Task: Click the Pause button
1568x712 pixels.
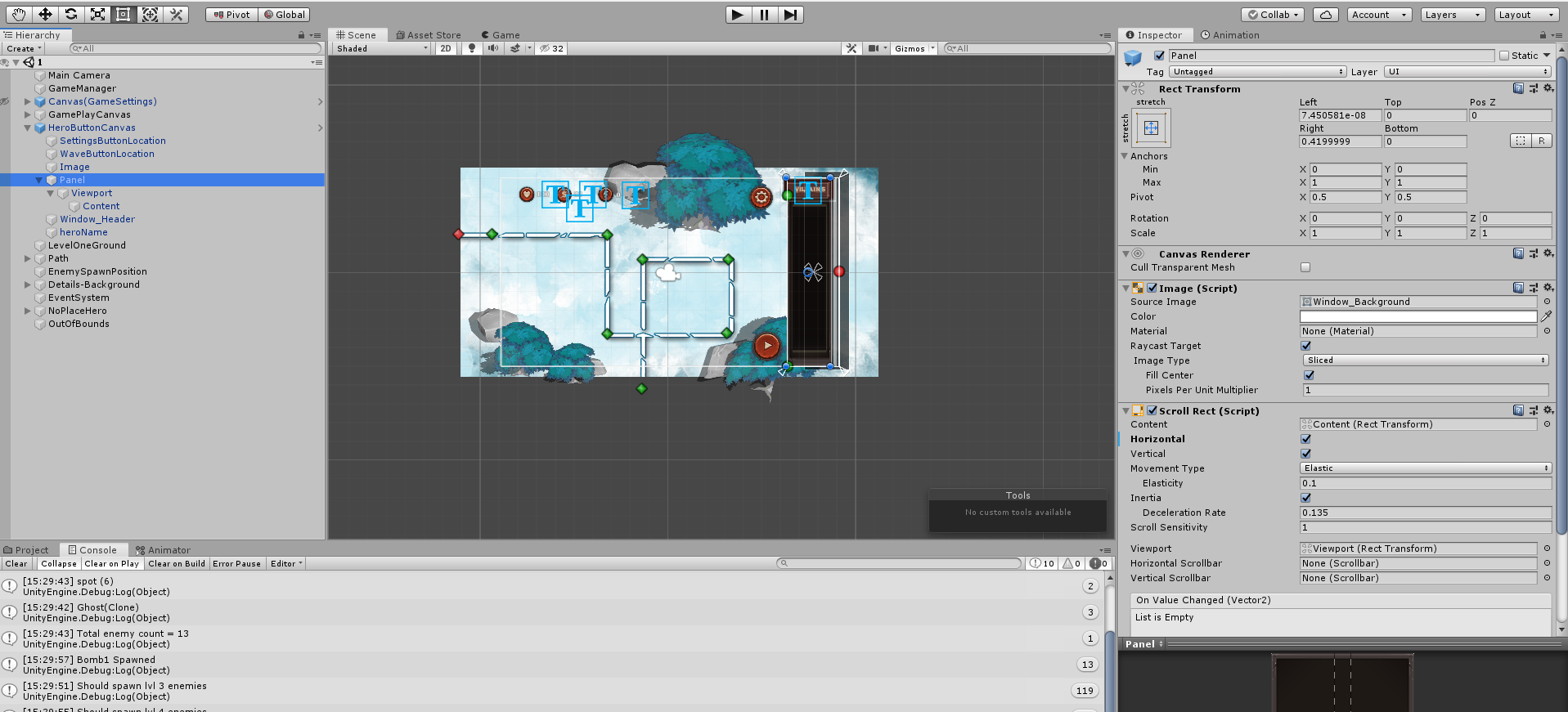Action: (764, 14)
